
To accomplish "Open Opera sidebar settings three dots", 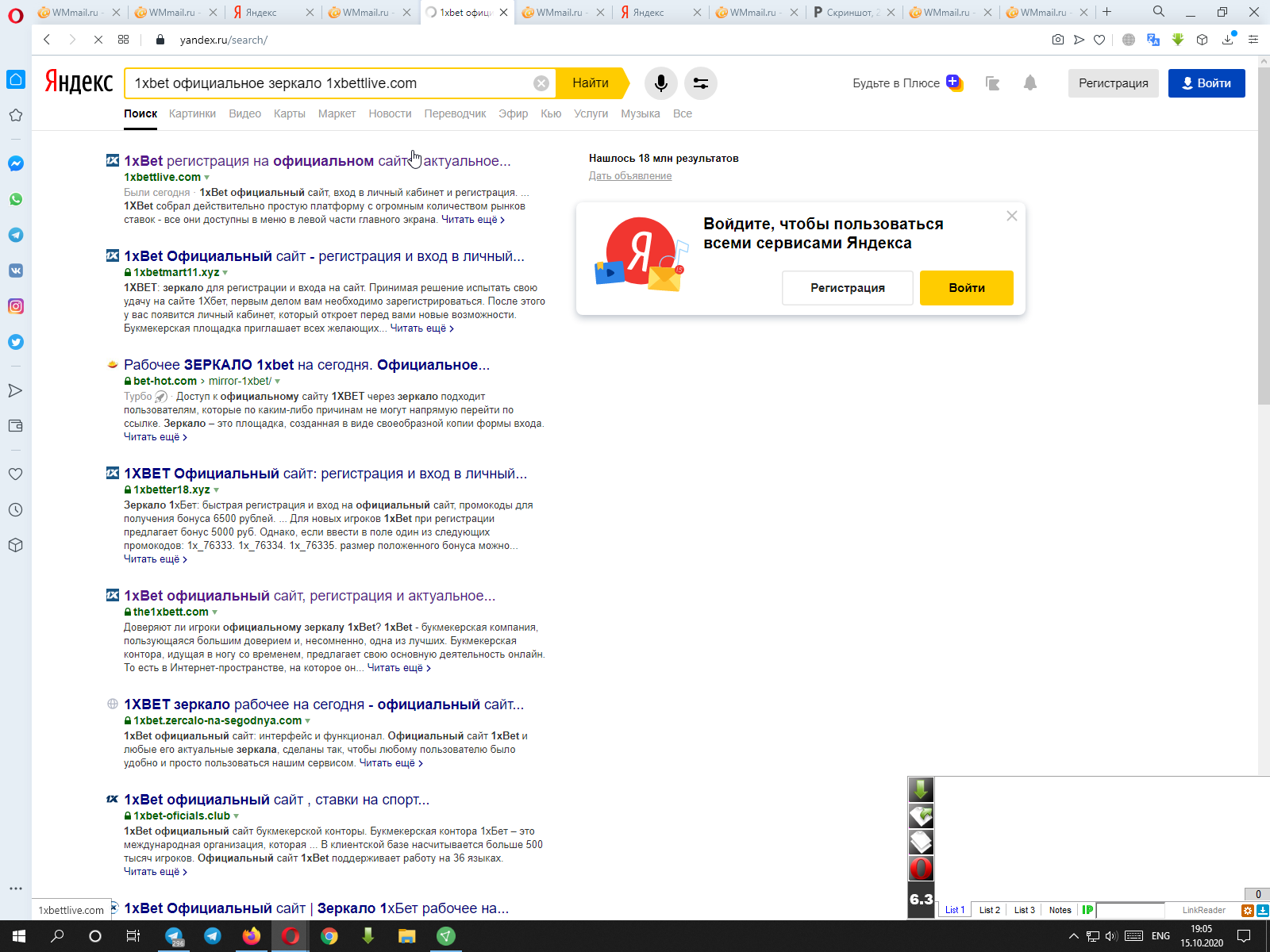I will click(x=16, y=889).
